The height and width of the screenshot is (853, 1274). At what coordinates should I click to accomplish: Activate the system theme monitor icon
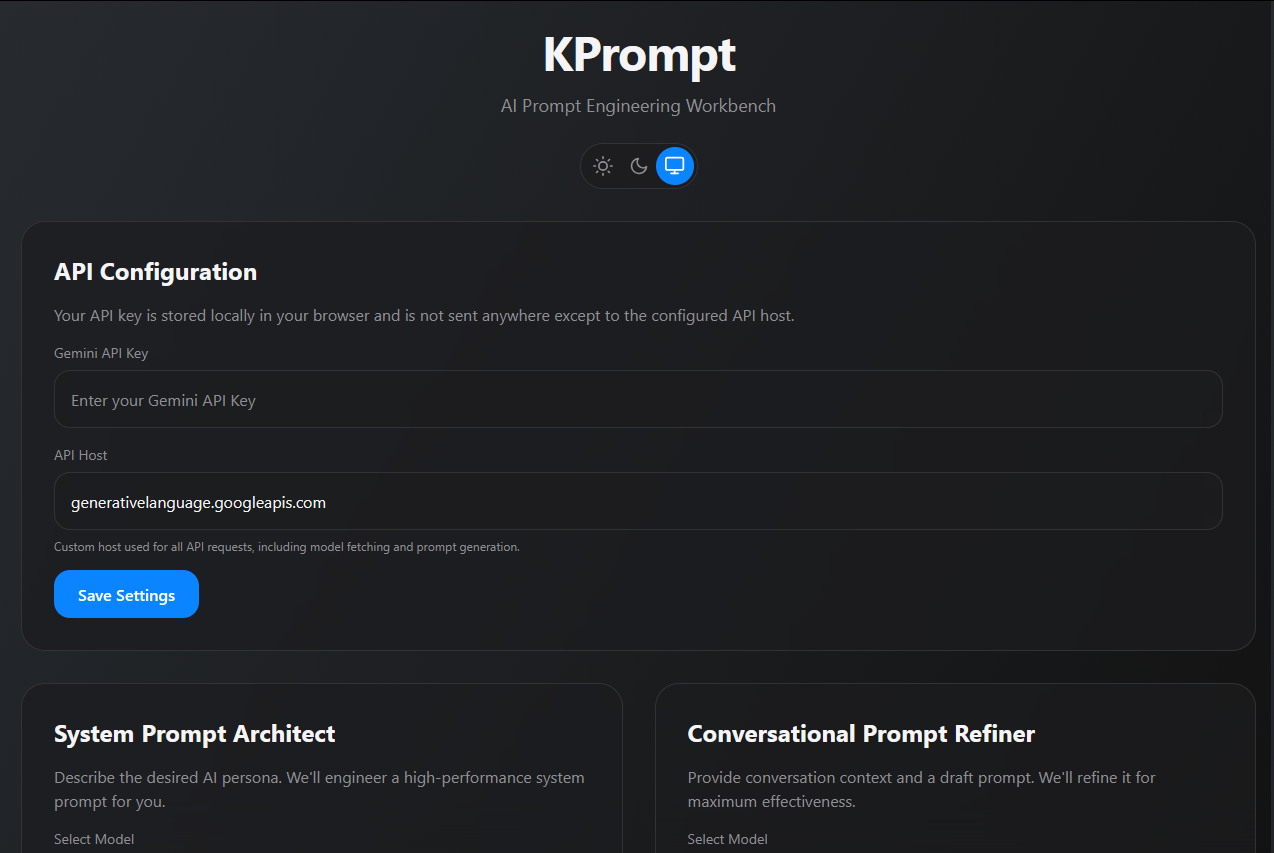coord(675,165)
